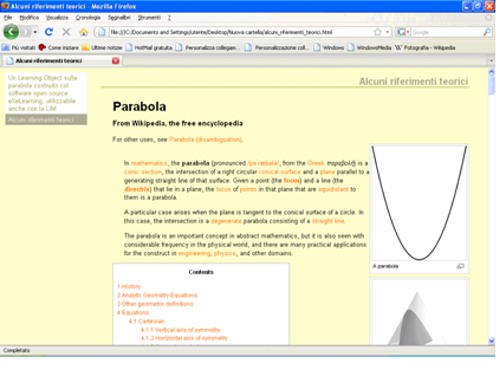Jump to 2 Analytic Geometry Equations
Screen dimensions: 500x372
[157, 295]
